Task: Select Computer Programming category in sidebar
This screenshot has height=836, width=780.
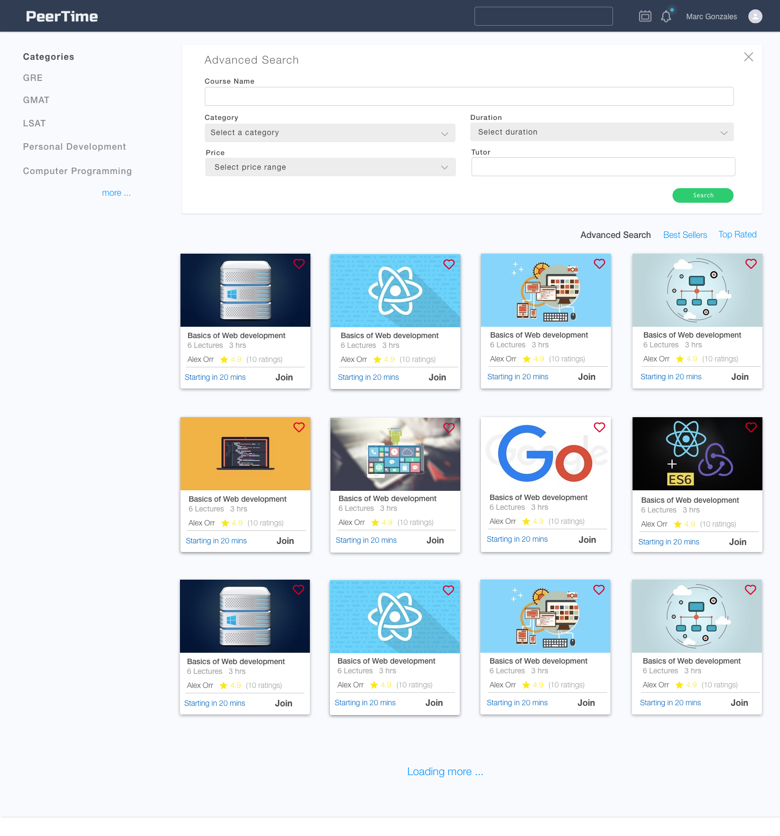Action: pyautogui.click(x=77, y=171)
